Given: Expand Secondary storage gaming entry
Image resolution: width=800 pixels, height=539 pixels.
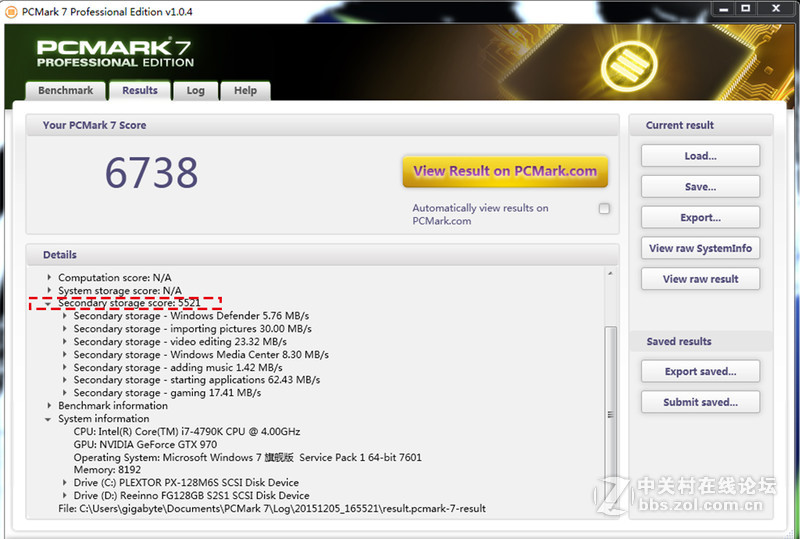Looking at the screenshot, I should click(64, 393).
